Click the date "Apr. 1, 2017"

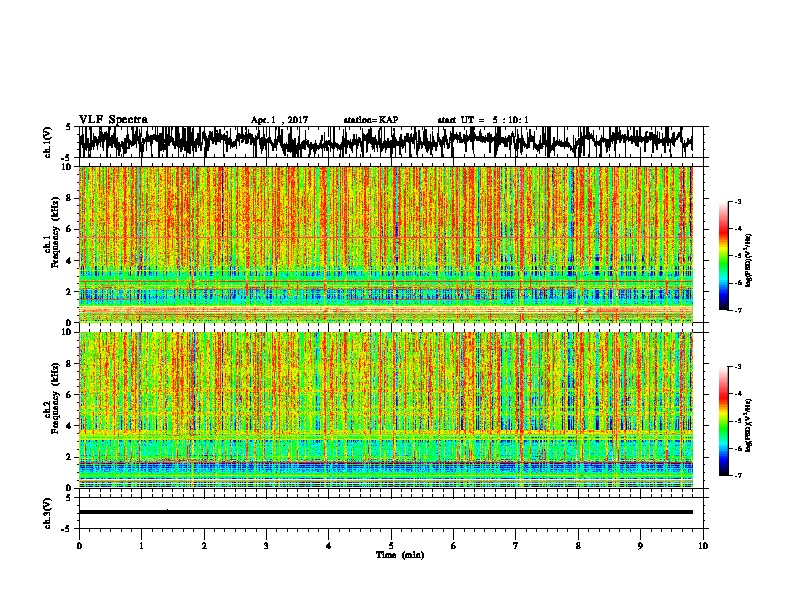pos(279,120)
